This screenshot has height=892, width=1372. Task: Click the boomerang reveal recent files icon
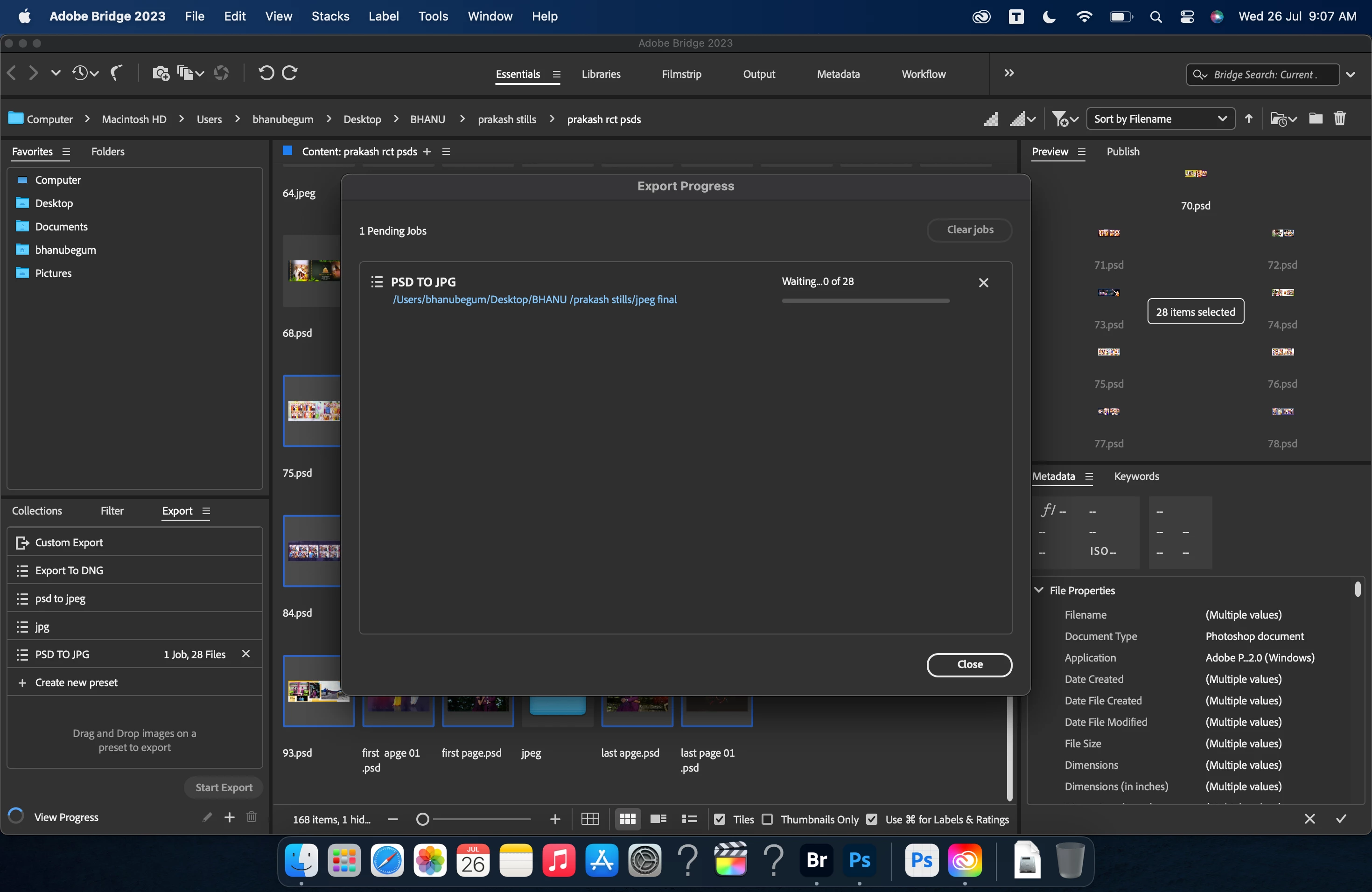tap(117, 73)
